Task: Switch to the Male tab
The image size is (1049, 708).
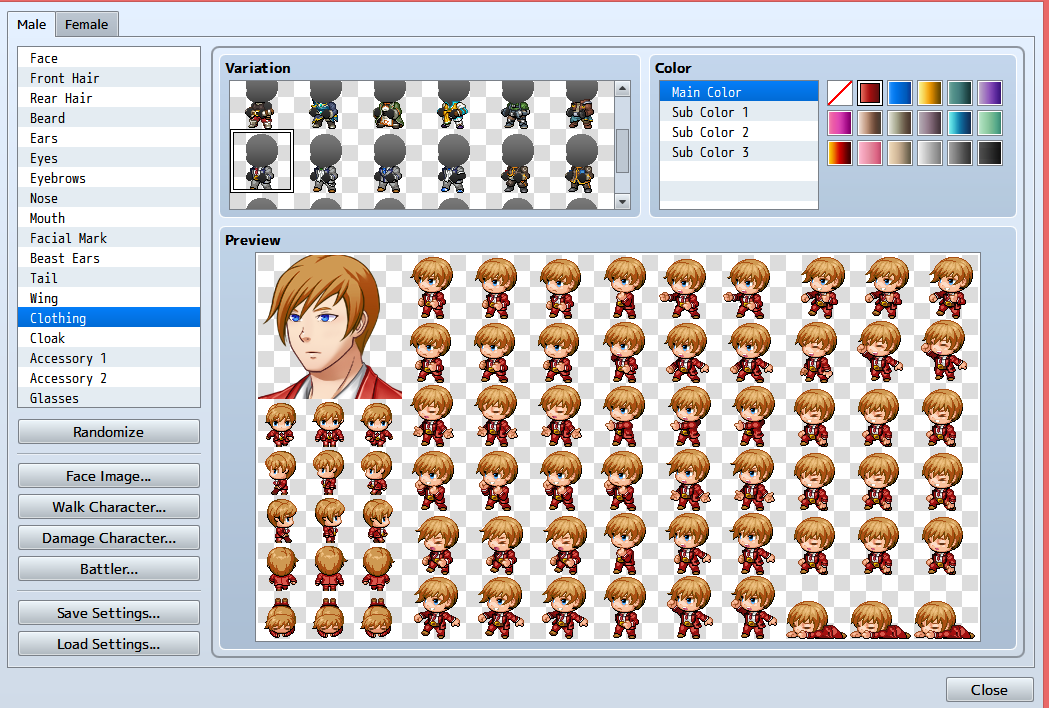Action: click(31, 24)
